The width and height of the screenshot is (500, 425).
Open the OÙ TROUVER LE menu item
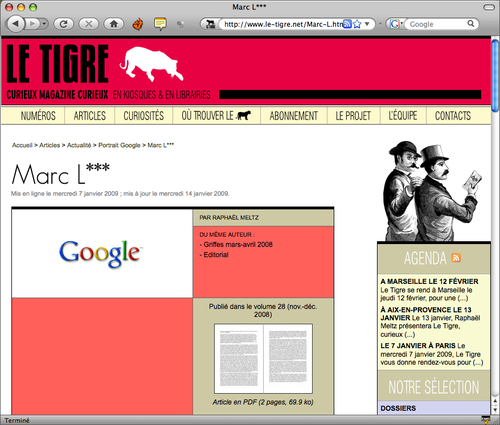tap(216, 116)
